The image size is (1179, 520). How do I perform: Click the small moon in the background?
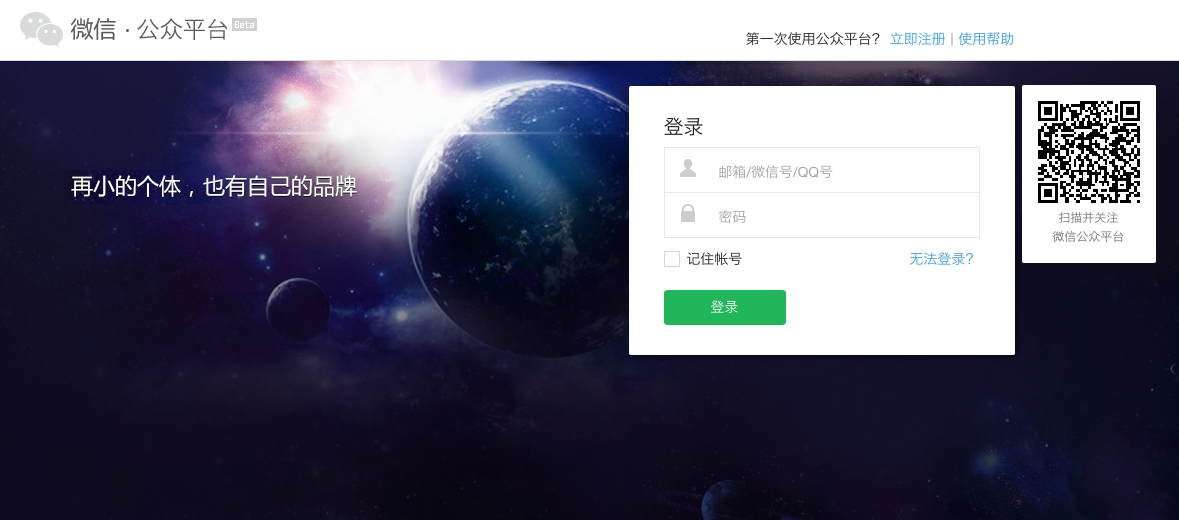tap(299, 310)
